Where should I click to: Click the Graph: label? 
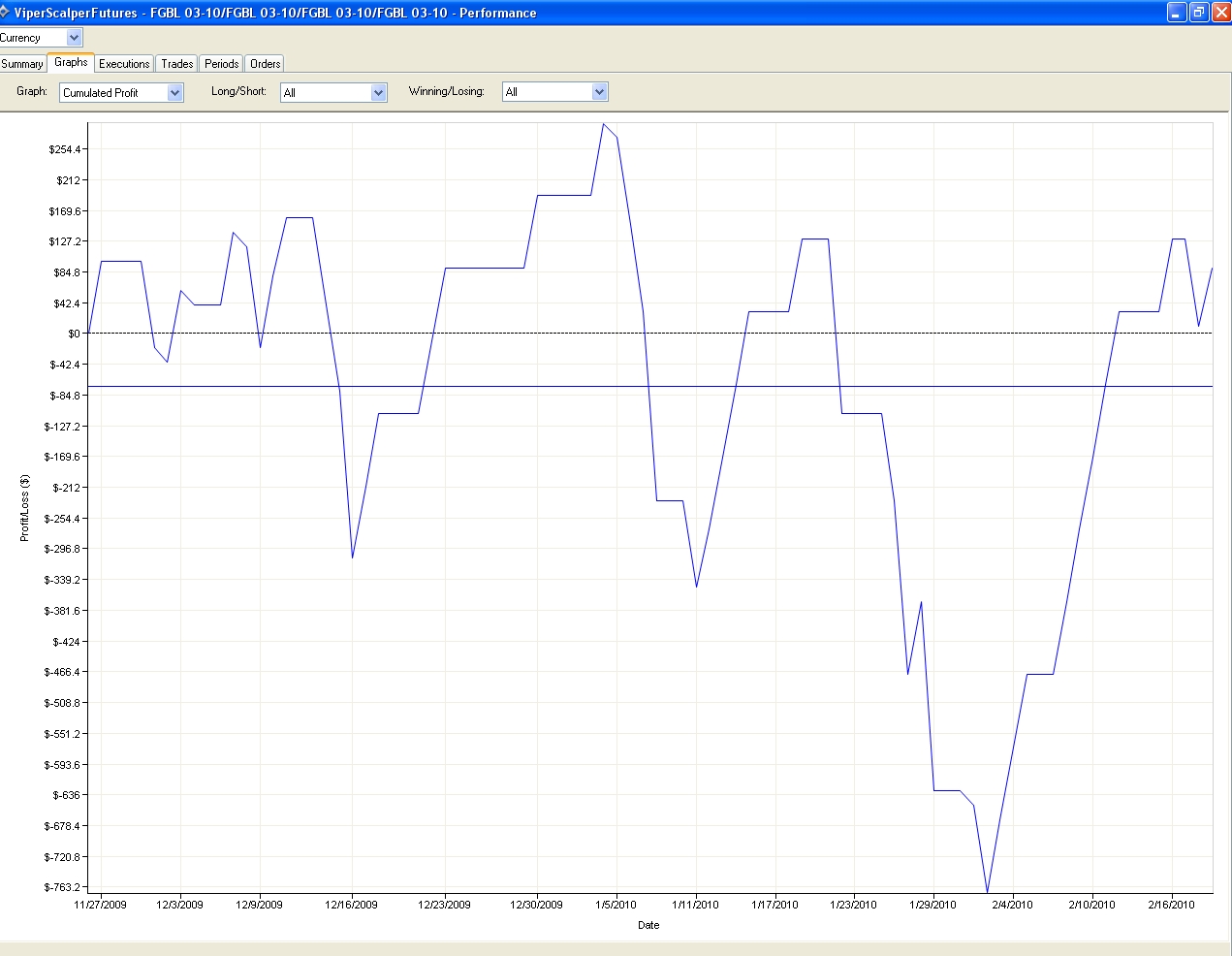point(32,91)
